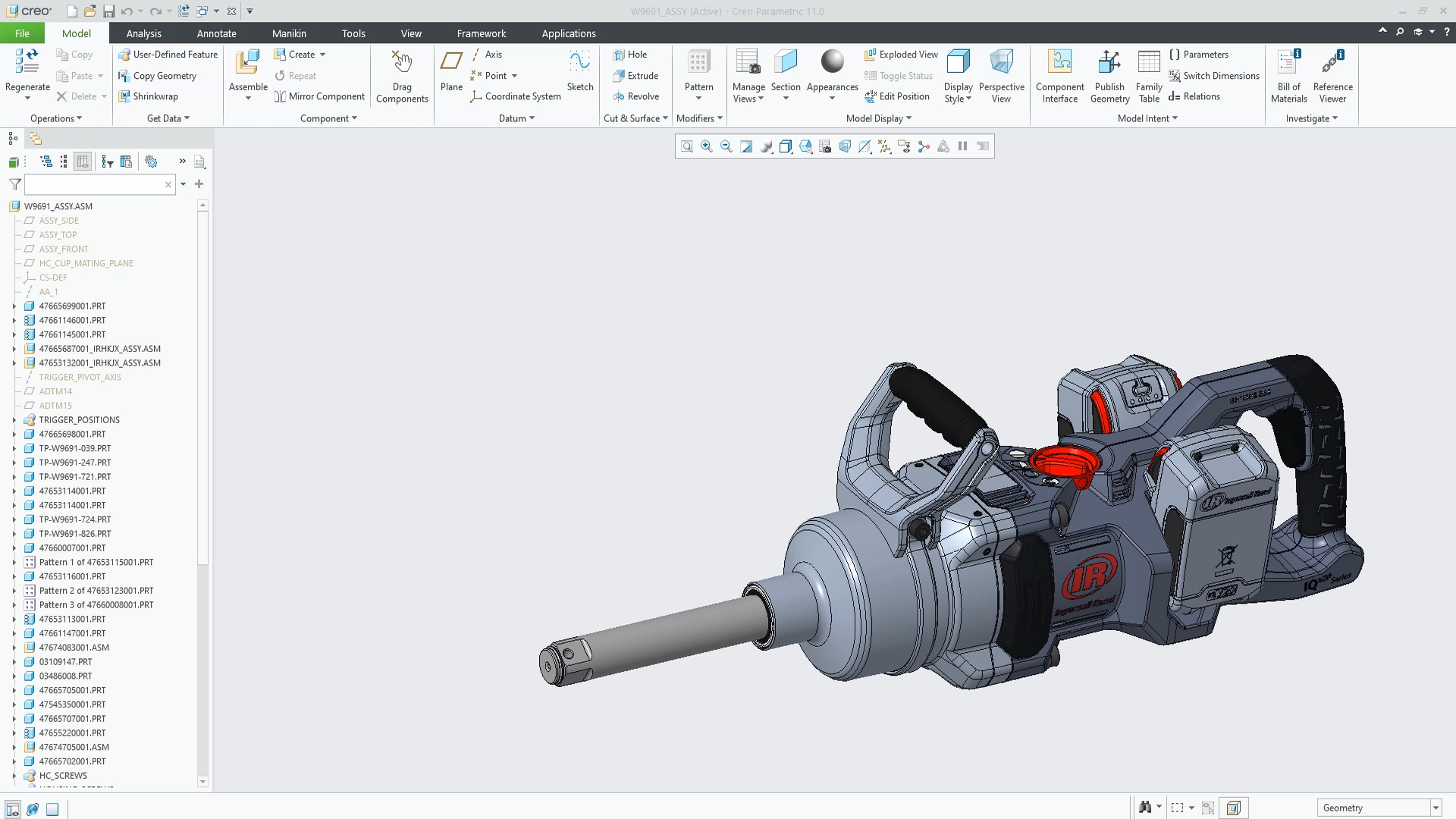Launch the Reference Viewer
Viewport: 1456px width, 819px height.
pos(1332,76)
